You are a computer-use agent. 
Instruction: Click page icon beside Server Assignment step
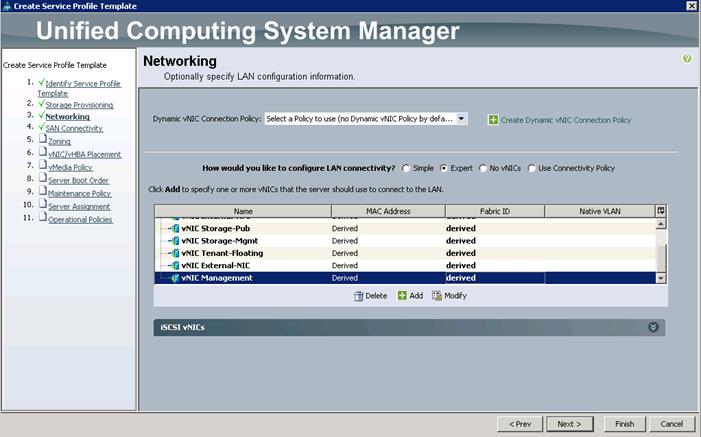pyautogui.click(x=42, y=204)
